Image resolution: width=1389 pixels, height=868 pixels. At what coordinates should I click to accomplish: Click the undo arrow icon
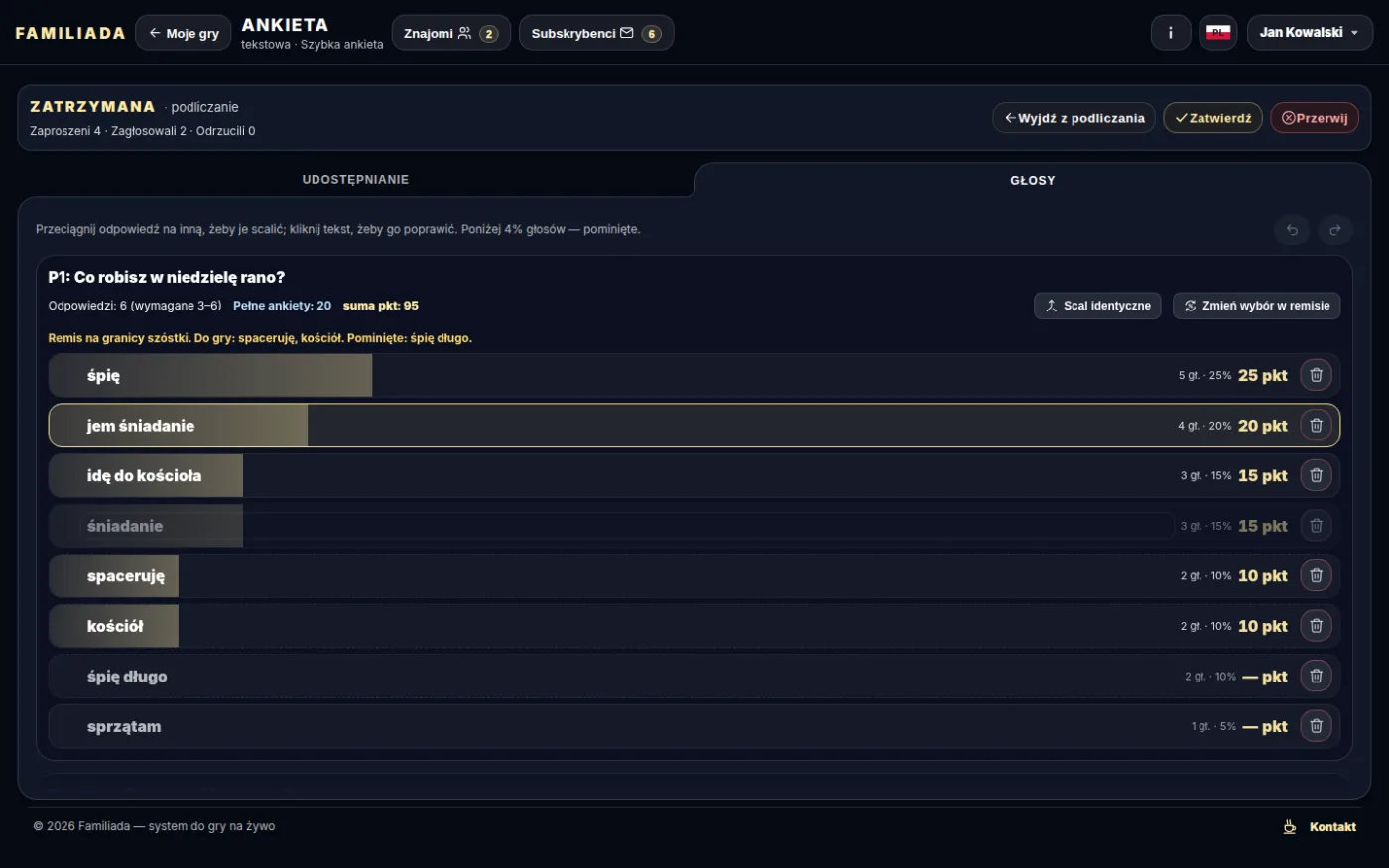[1292, 230]
